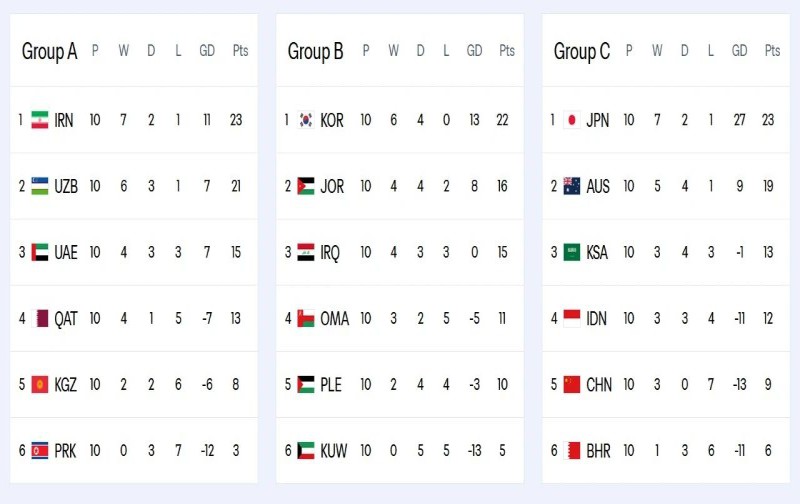
Task: Click the Iraq flag icon
Action: (x=306, y=253)
